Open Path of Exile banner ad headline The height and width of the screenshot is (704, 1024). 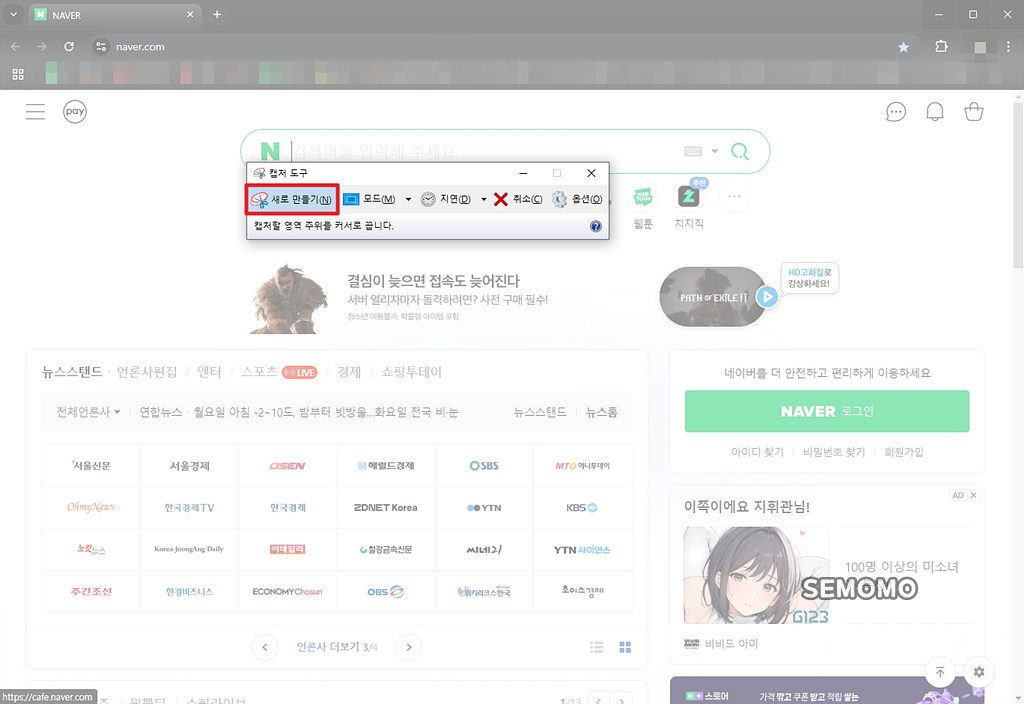[x=434, y=281]
